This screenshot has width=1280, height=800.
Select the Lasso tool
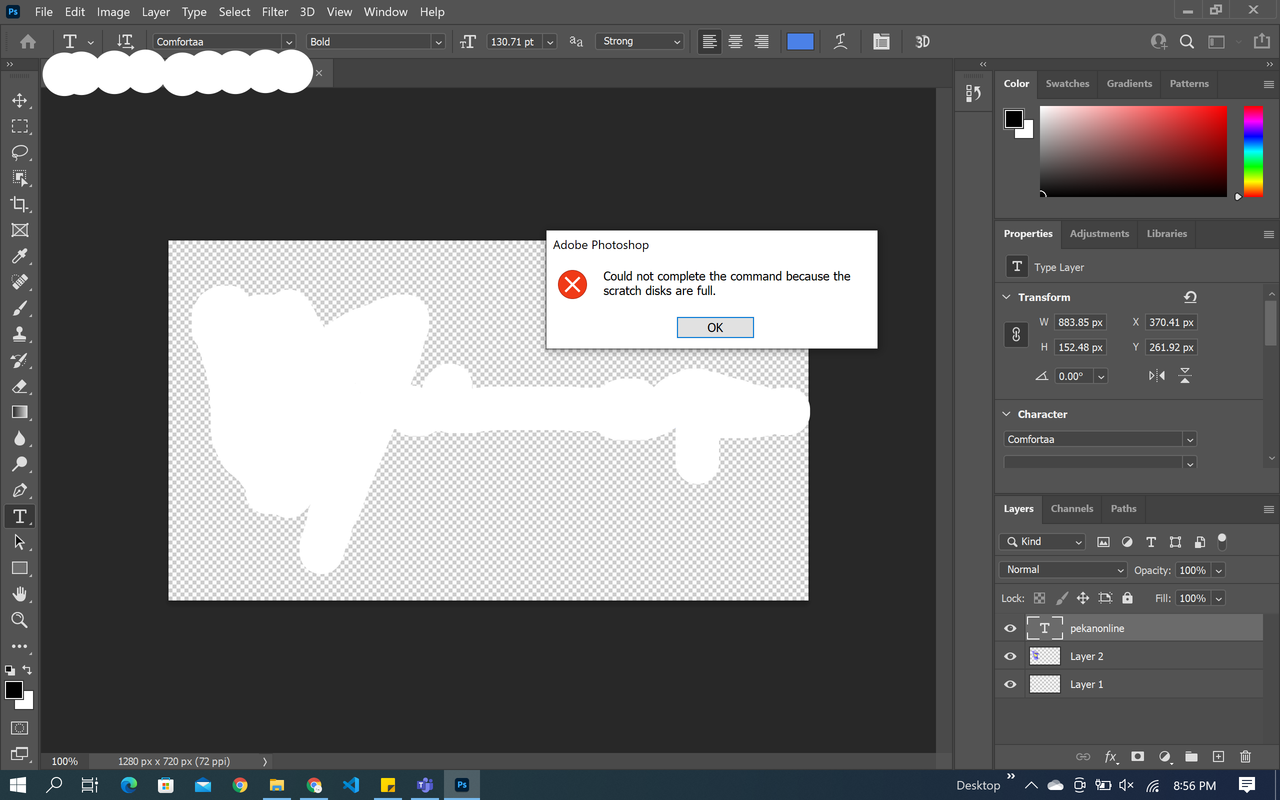coord(19,152)
